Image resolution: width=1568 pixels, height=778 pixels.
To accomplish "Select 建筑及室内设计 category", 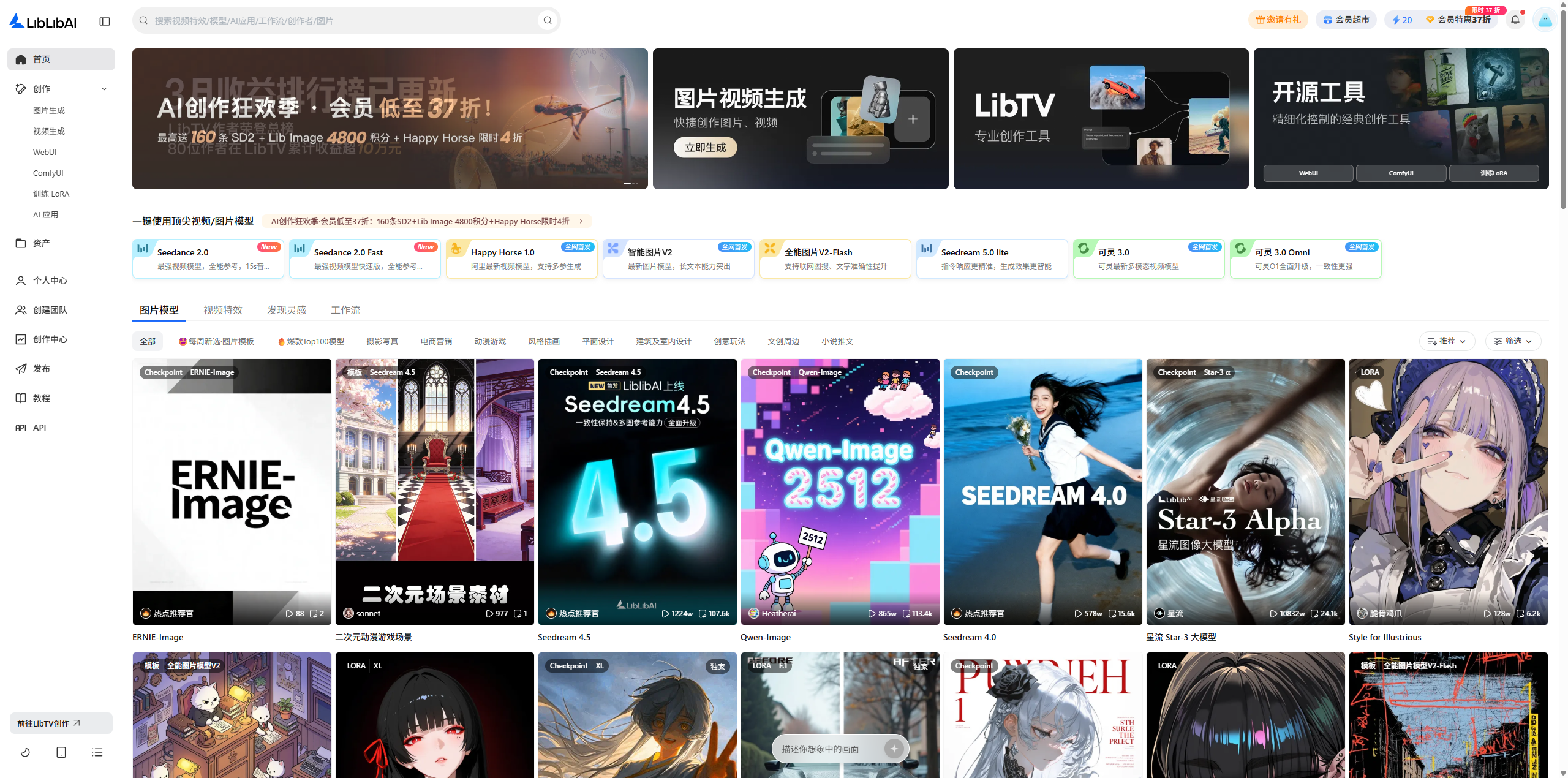I will (x=663, y=341).
